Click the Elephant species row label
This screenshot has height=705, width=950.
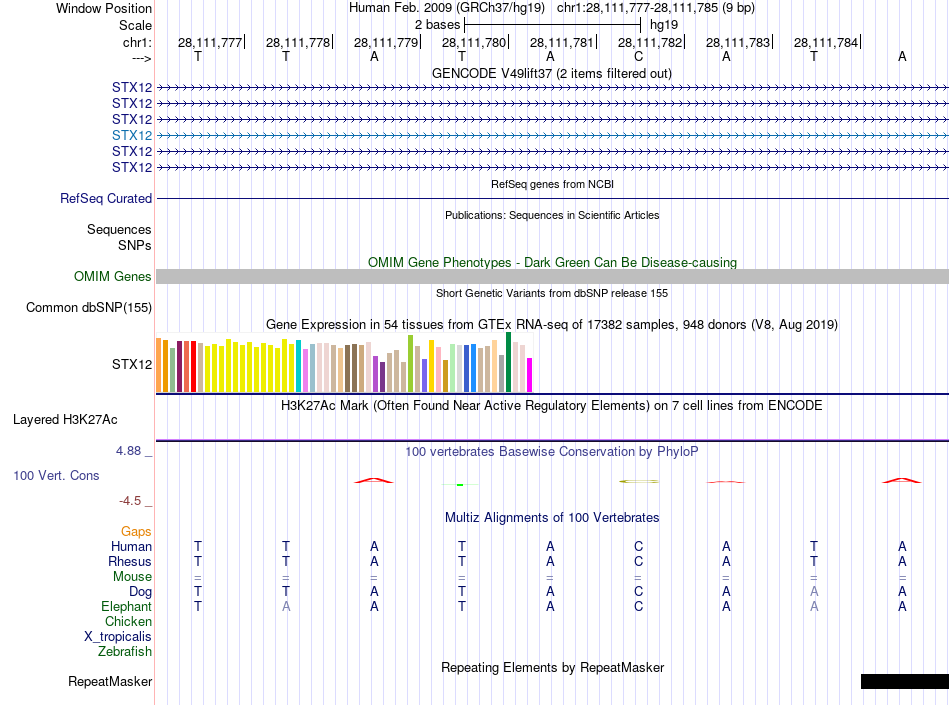pyautogui.click(x=126, y=607)
